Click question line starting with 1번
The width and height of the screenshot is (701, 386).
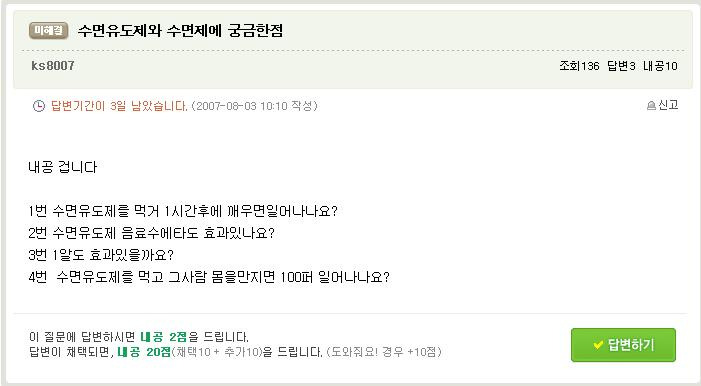point(183,211)
